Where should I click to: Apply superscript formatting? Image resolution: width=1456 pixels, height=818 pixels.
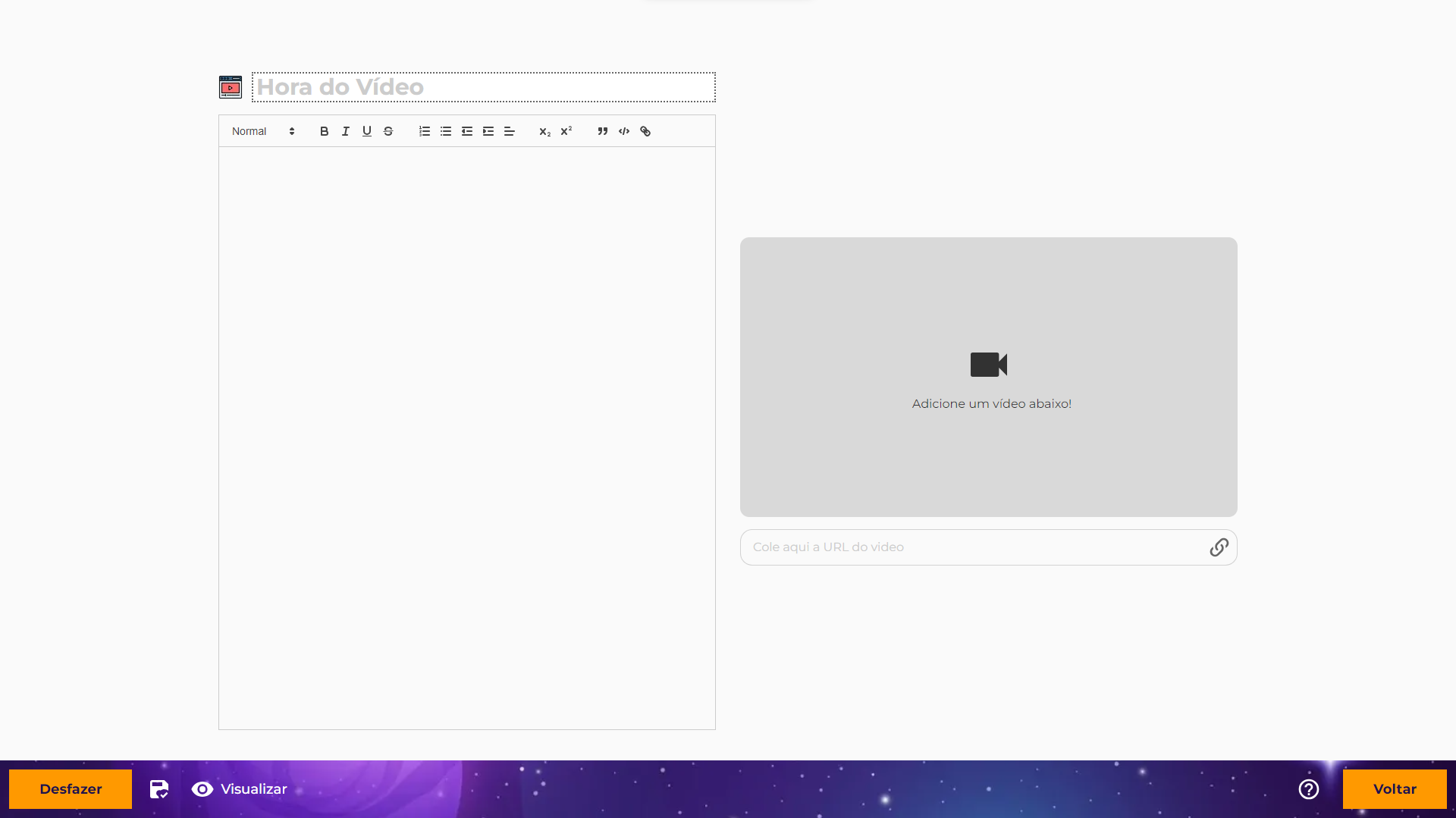pyautogui.click(x=566, y=131)
